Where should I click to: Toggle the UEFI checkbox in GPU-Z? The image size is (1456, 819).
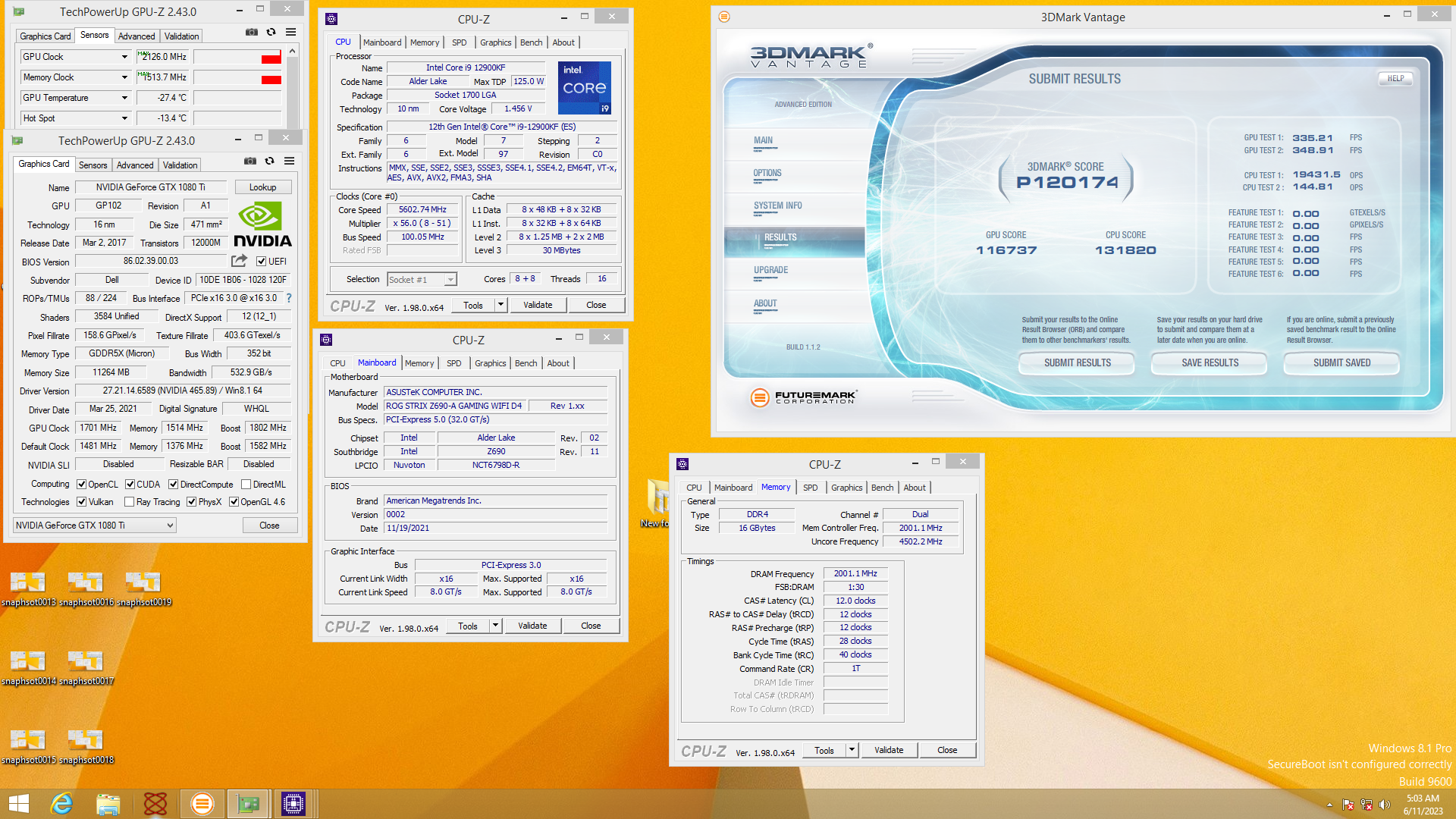tap(262, 262)
